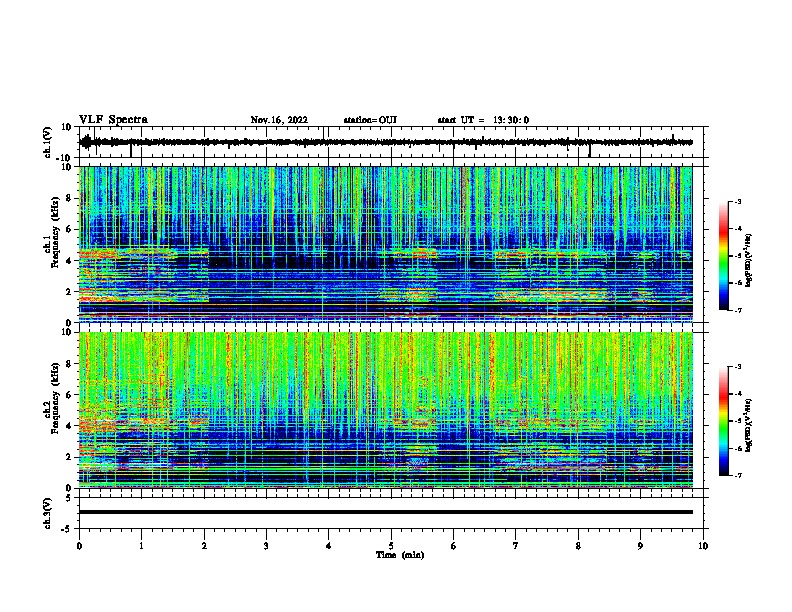The image size is (792, 612).
Task: Click the 'station=OUI' header text
Action: pyautogui.click(x=370, y=120)
